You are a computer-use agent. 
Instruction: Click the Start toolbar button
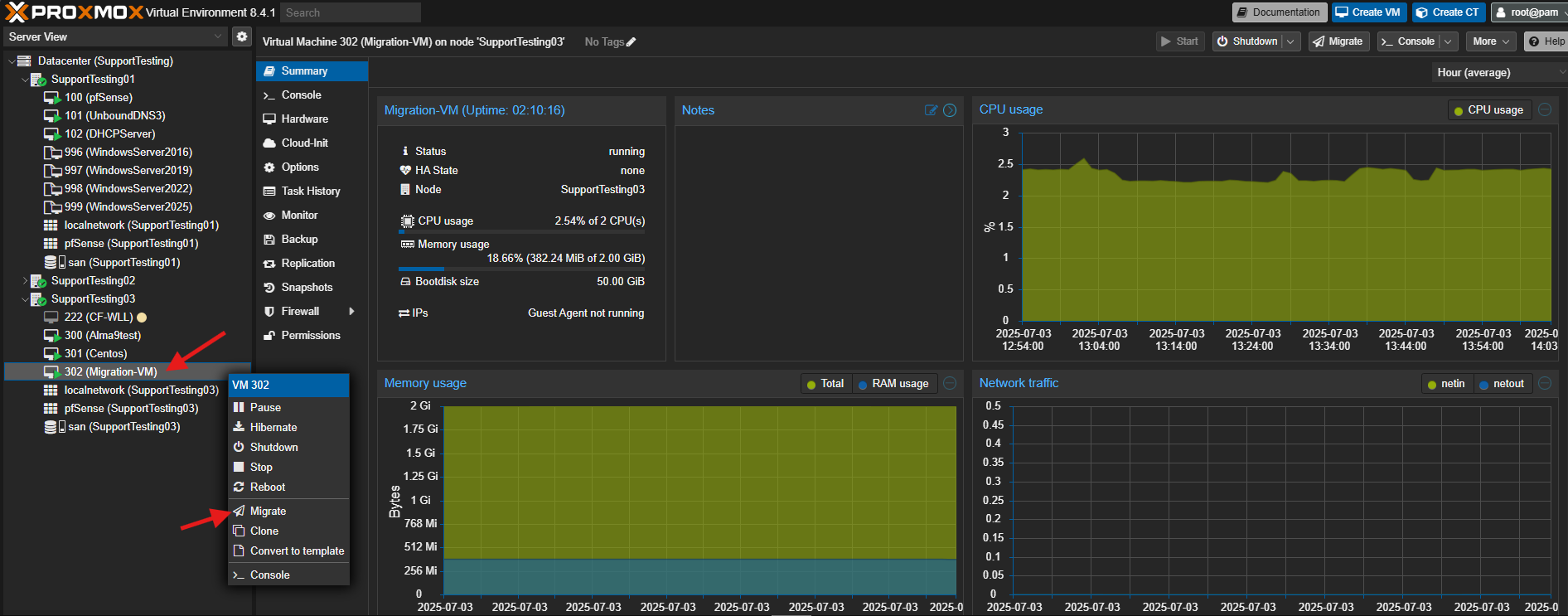pyautogui.click(x=1180, y=41)
